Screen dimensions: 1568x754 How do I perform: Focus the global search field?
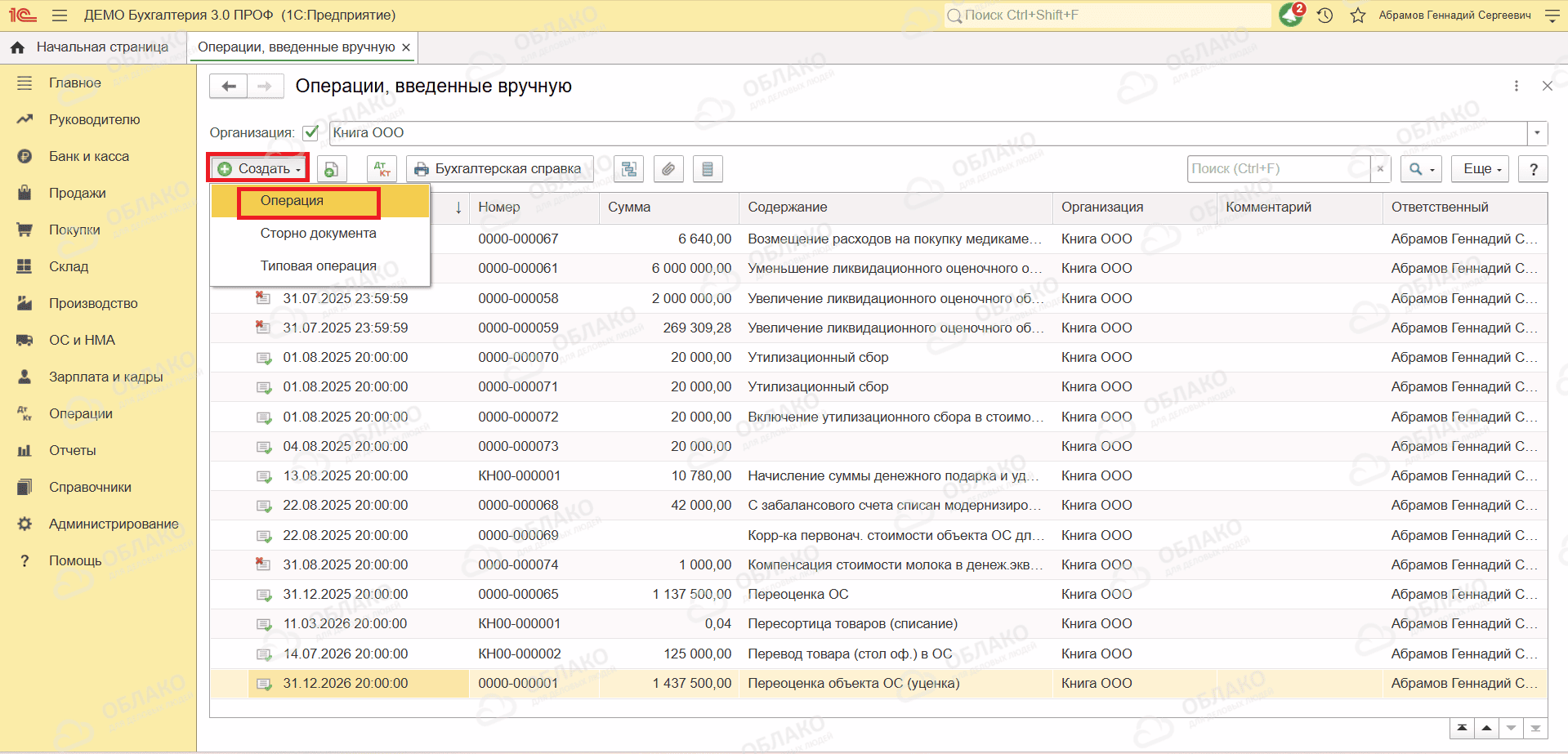(x=1108, y=16)
